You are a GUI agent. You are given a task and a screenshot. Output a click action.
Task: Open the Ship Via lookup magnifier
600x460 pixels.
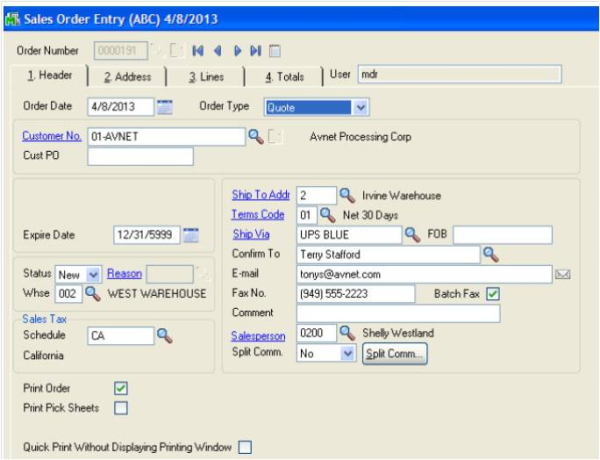click(x=411, y=234)
